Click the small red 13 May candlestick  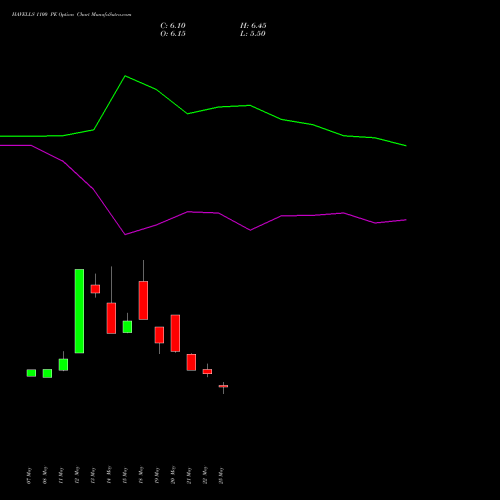click(95, 289)
